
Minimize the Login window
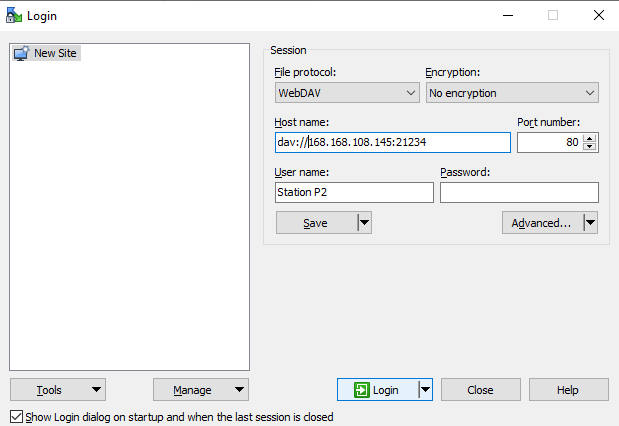(x=508, y=15)
